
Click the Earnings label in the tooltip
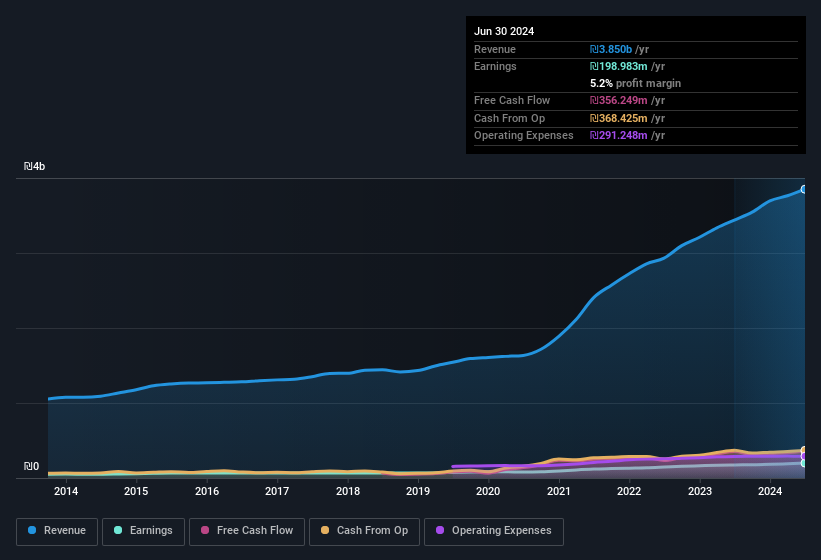(x=495, y=66)
